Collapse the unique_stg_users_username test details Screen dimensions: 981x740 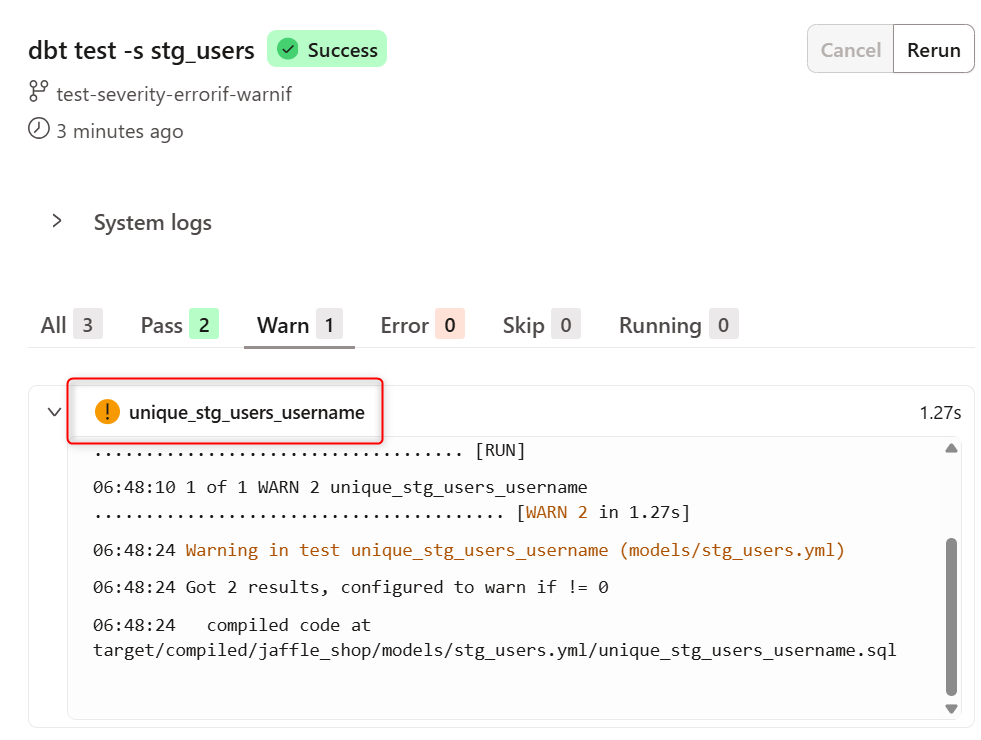54,412
